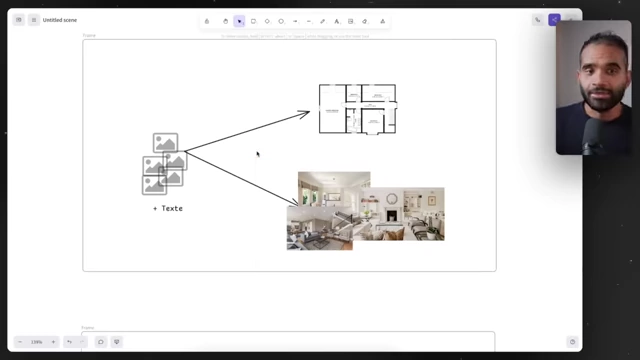Viewport: 640px width, 360px height.
Task: Select the floor plan image
Action: click(x=358, y=109)
